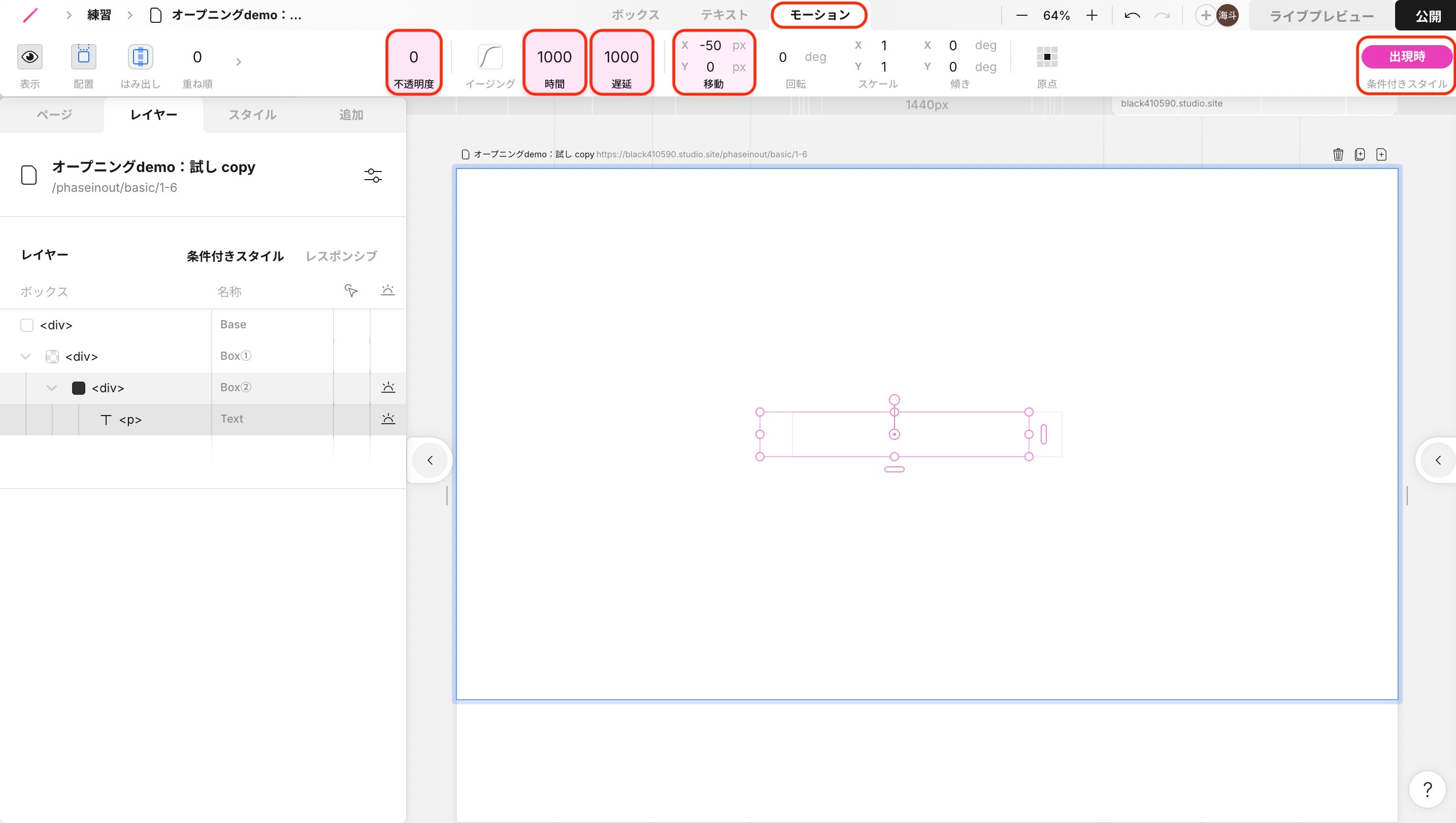
Task: Open ライブプレビュー live preview
Action: (x=1321, y=16)
